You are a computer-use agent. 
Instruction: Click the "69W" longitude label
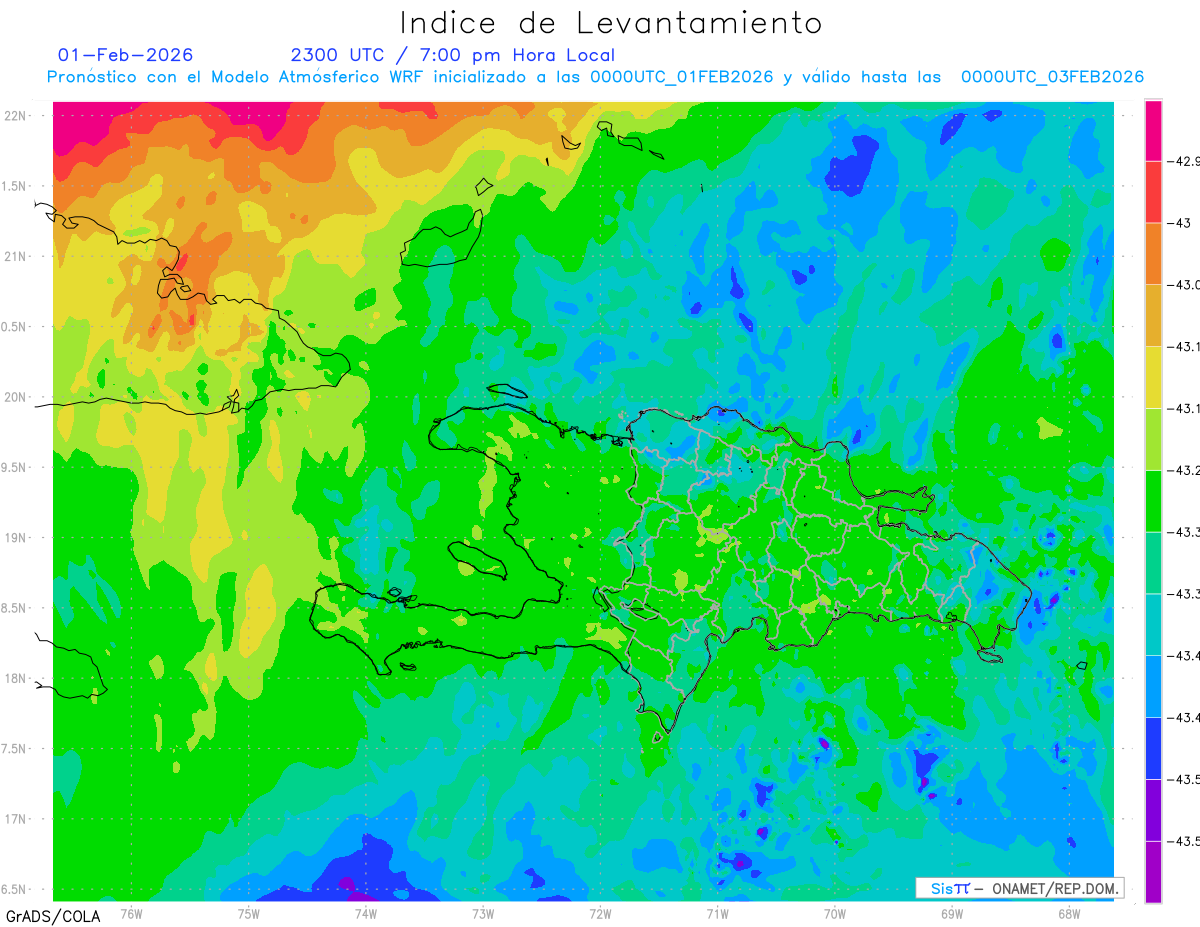tap(952, 913)
